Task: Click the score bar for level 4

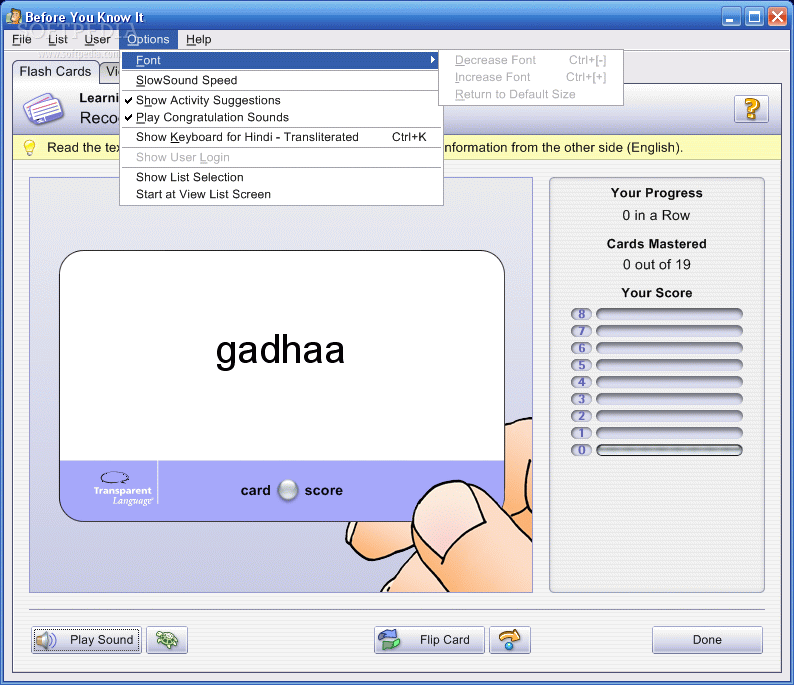Action: (669, 382)
